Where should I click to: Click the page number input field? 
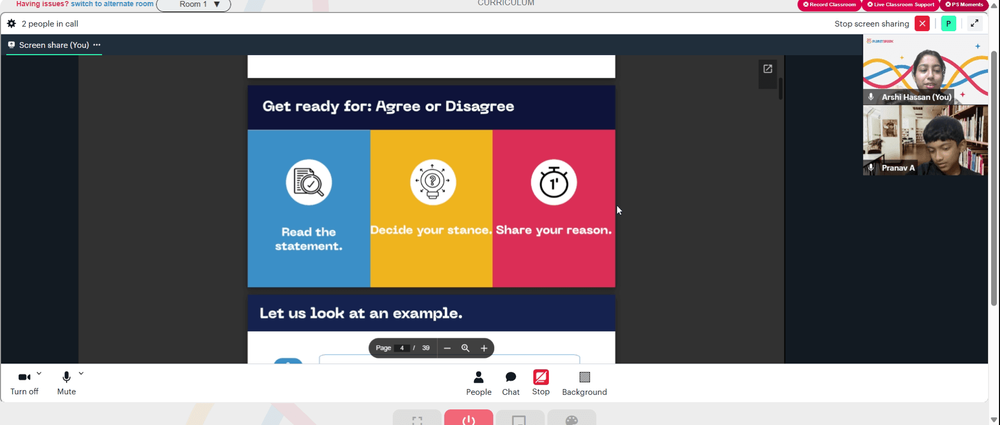pyautogui.click(x=402, y=348)
